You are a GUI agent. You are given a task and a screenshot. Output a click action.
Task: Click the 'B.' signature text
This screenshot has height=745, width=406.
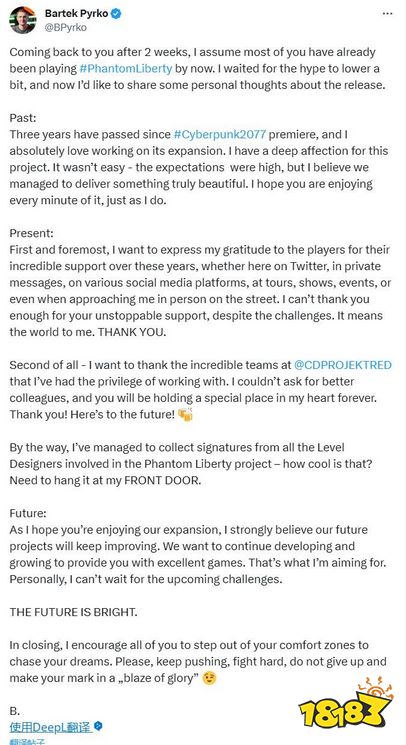pos(14,711)
